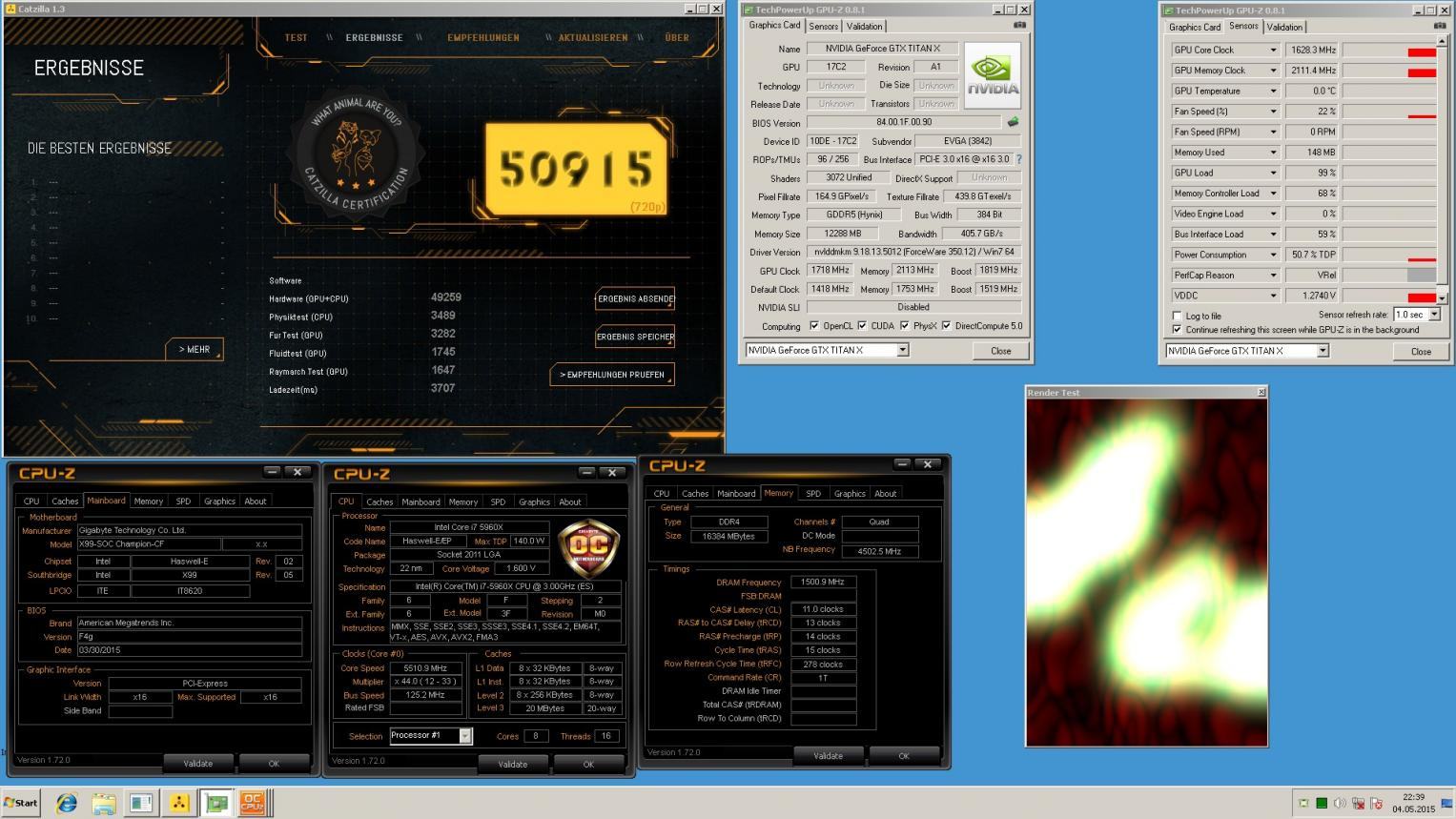This screenshot has height=819, width=1456.
Task: Toggle the CUDA checkbox
Action: (x=862, y=325)
